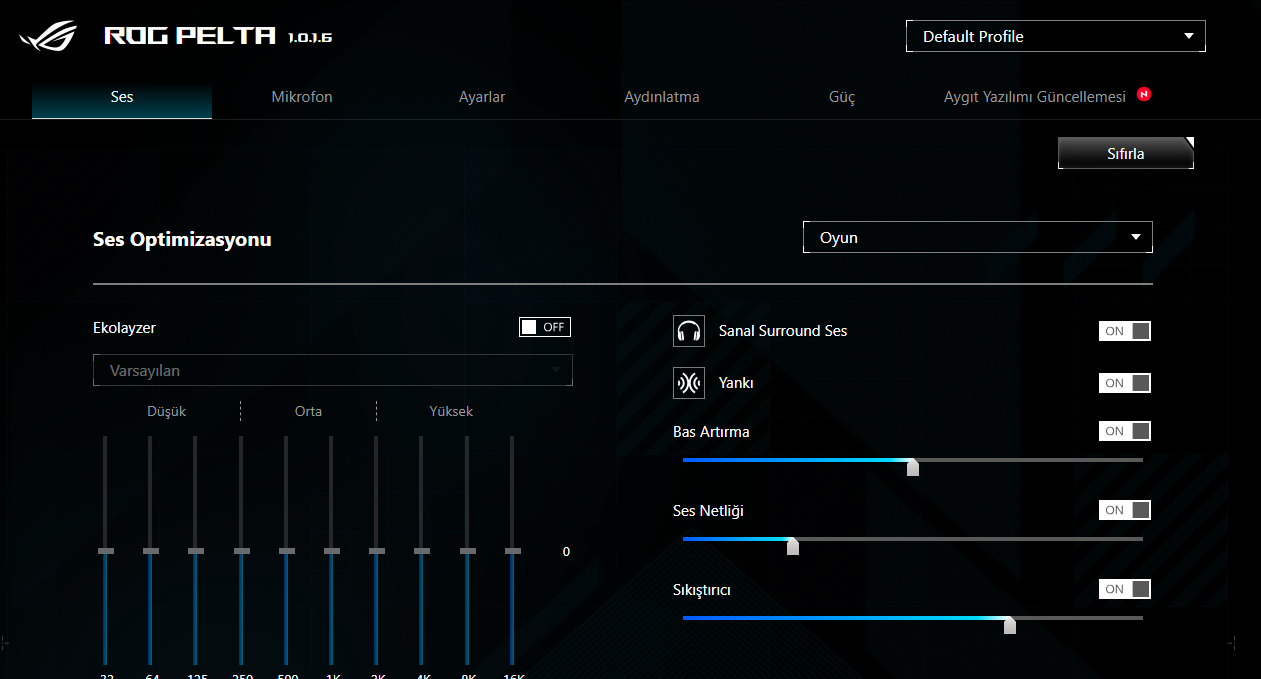
Task: Turn off the Ses Netliği switch
Action: (1125, 510)
